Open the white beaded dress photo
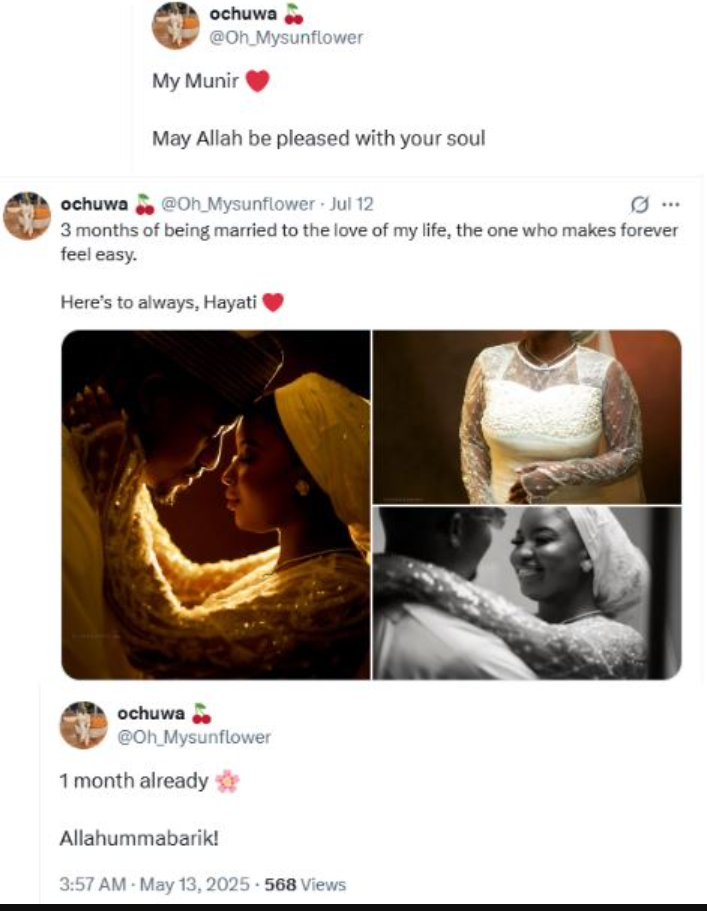The width and height of the screenshot is (707, 911). click(527, 416)
